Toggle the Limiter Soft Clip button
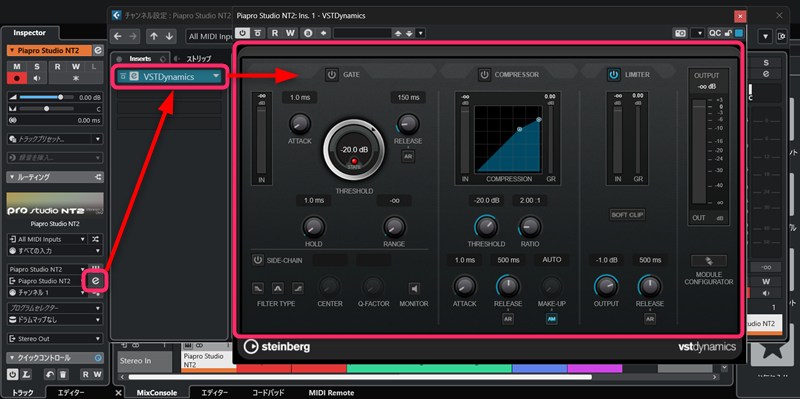800x399 pixels. click(x=627, y=215)
